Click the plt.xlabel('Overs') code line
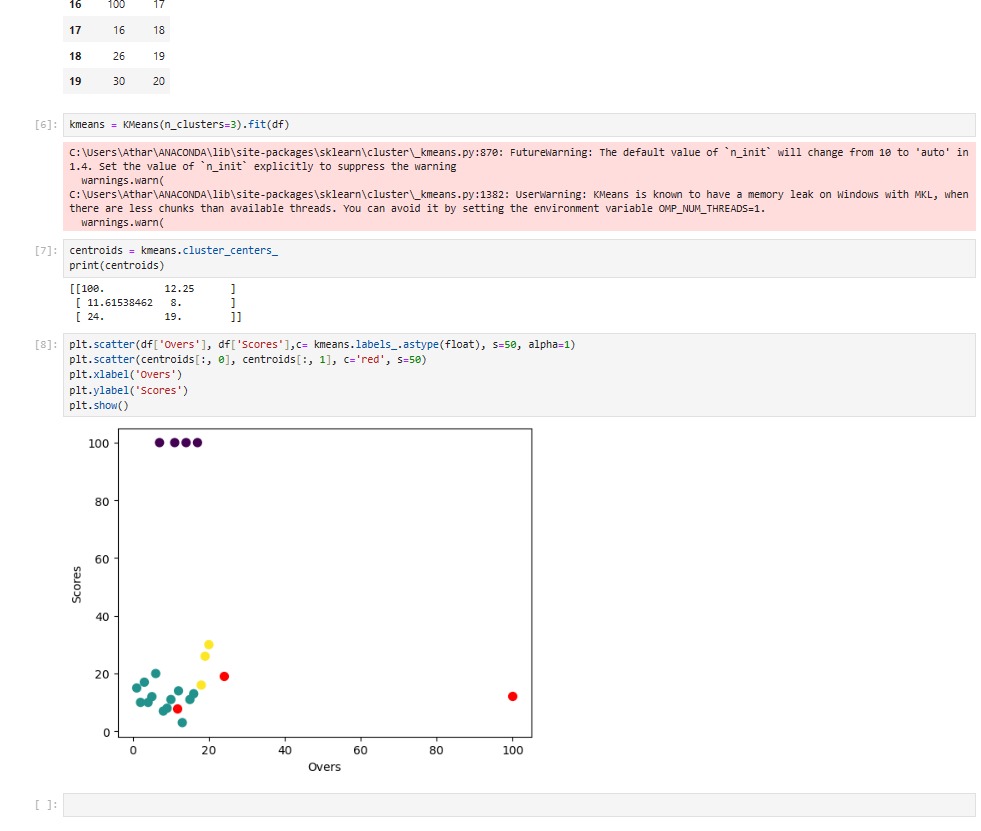Image resolution: width=981 pixels, height=831 pixels. 125,375
